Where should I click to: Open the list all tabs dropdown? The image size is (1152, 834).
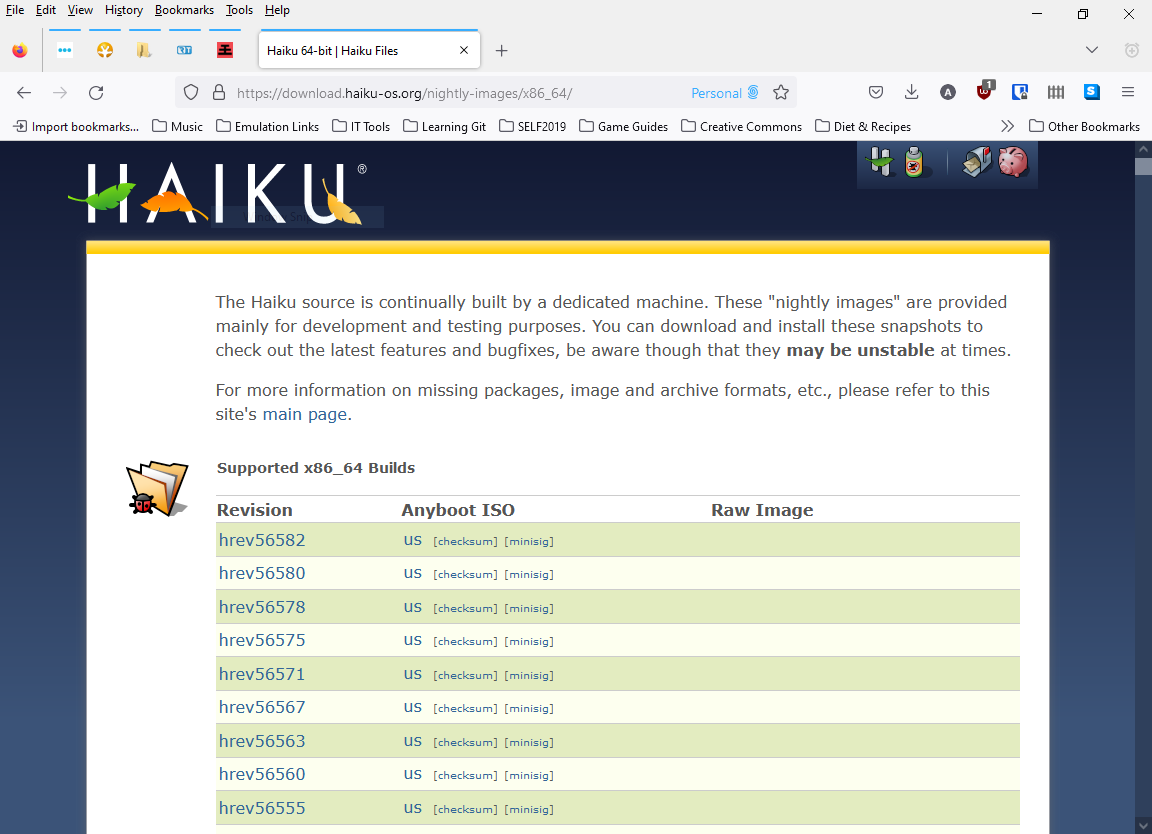coord(1092,50)
